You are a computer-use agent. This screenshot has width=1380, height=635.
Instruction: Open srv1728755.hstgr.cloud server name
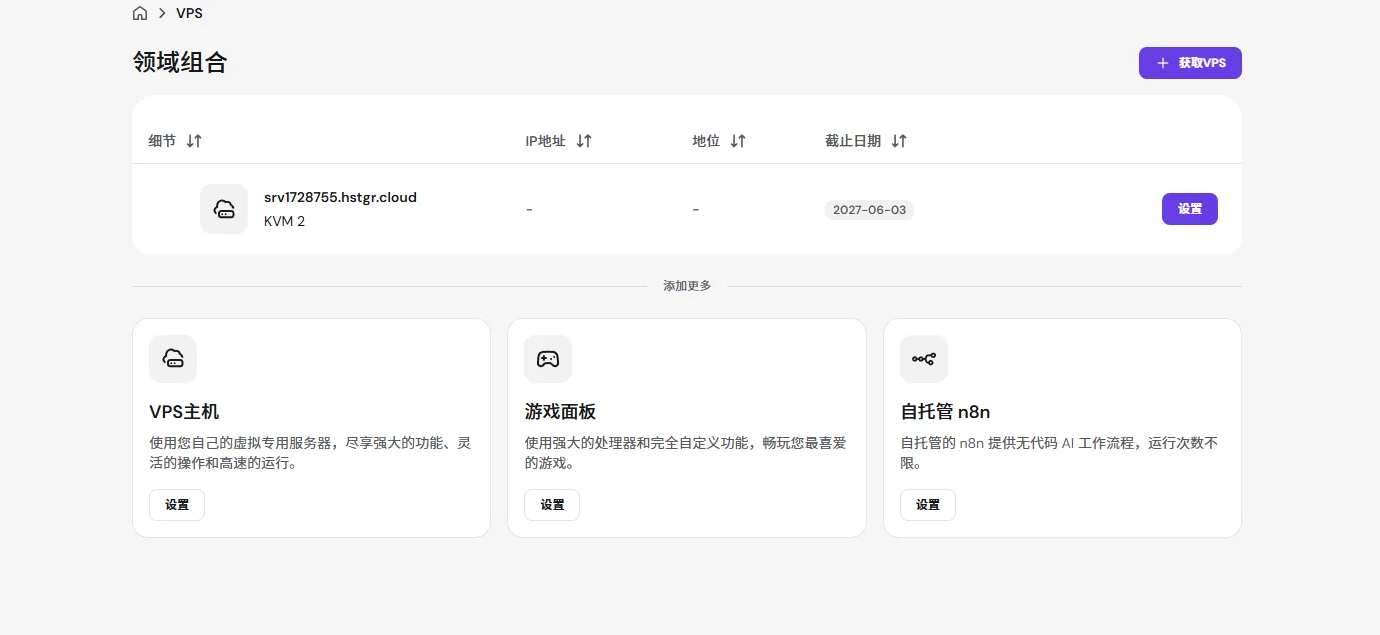pyautogui.click(x=340, y=197)
